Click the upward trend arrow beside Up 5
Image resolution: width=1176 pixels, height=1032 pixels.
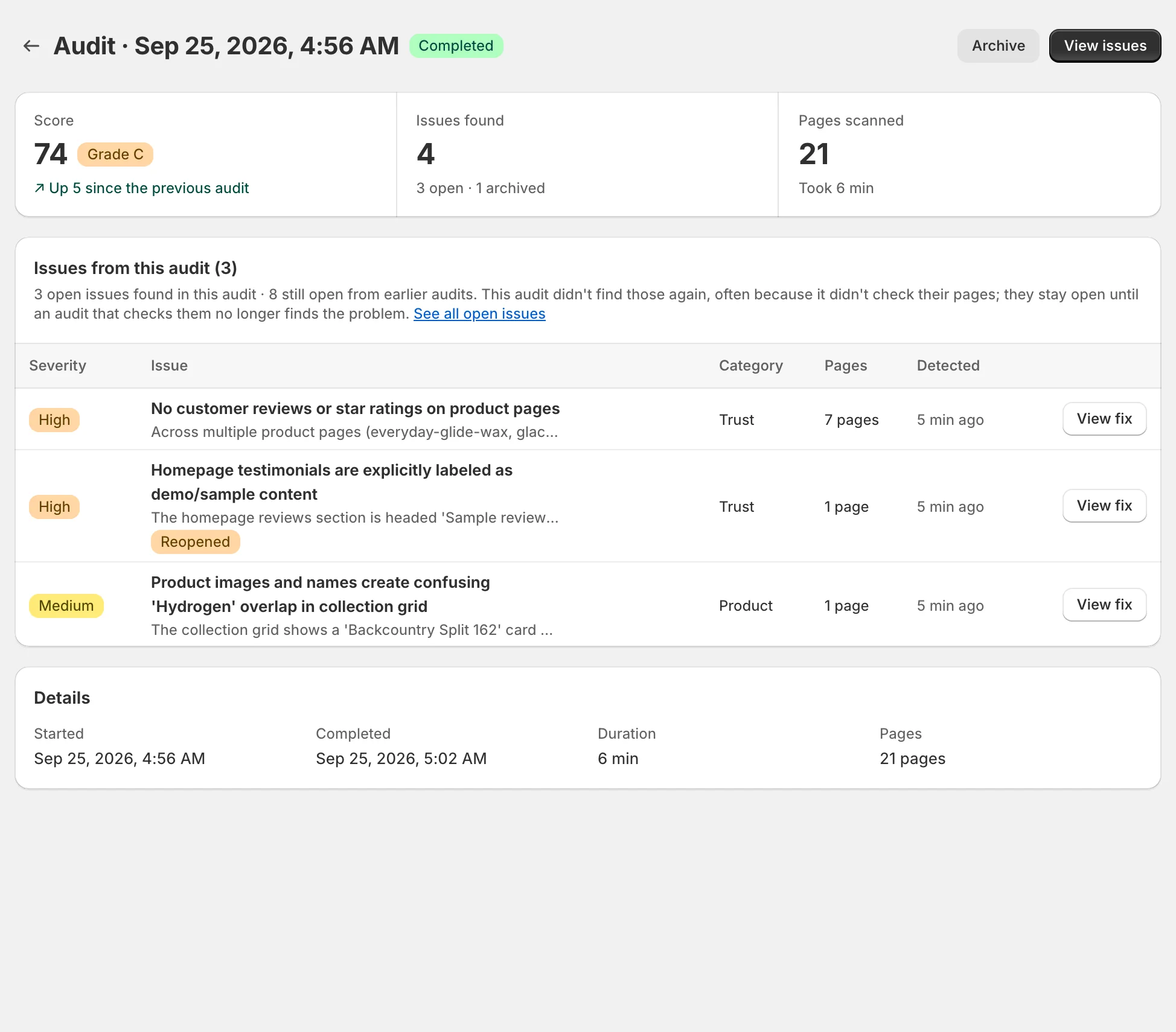39,188
